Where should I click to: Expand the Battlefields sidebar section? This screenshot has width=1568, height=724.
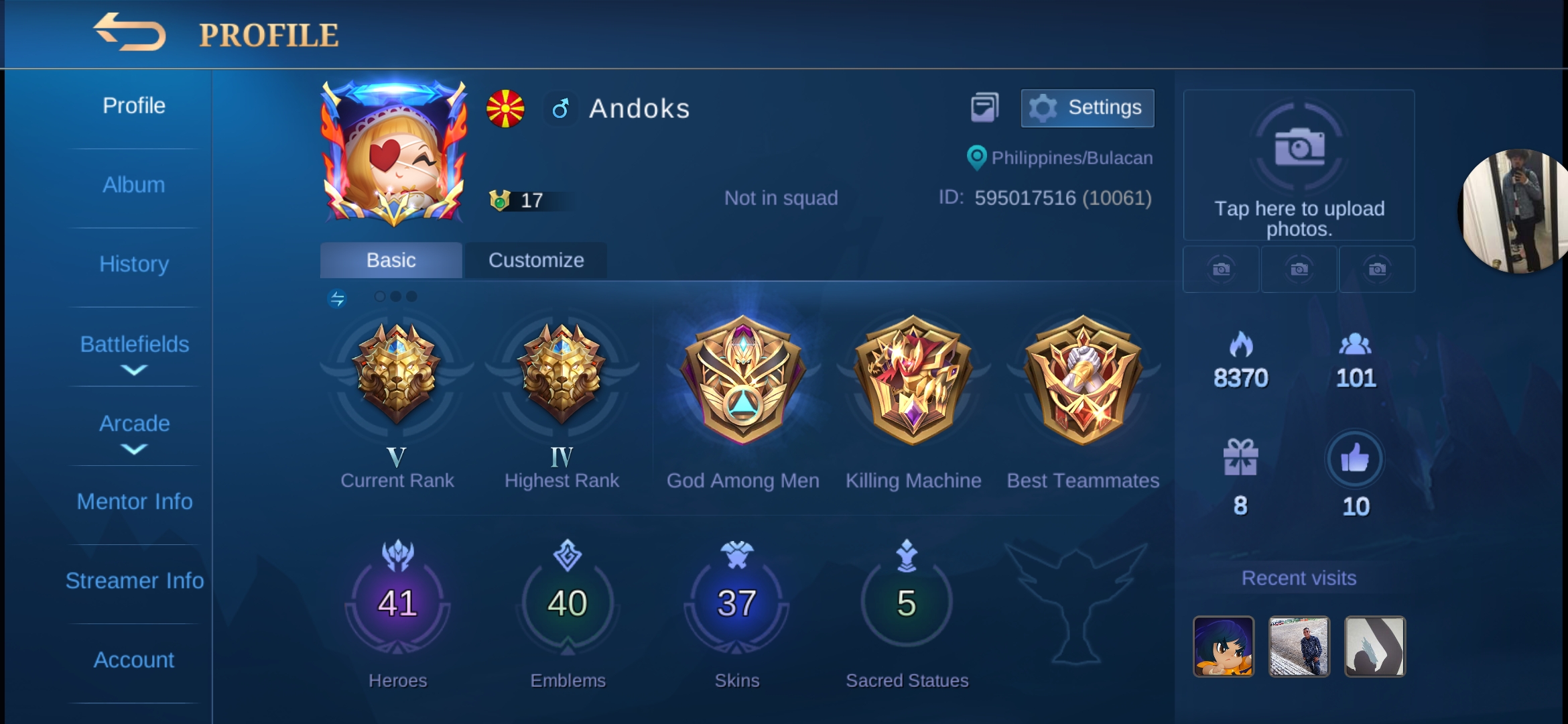tap(134, 354)
